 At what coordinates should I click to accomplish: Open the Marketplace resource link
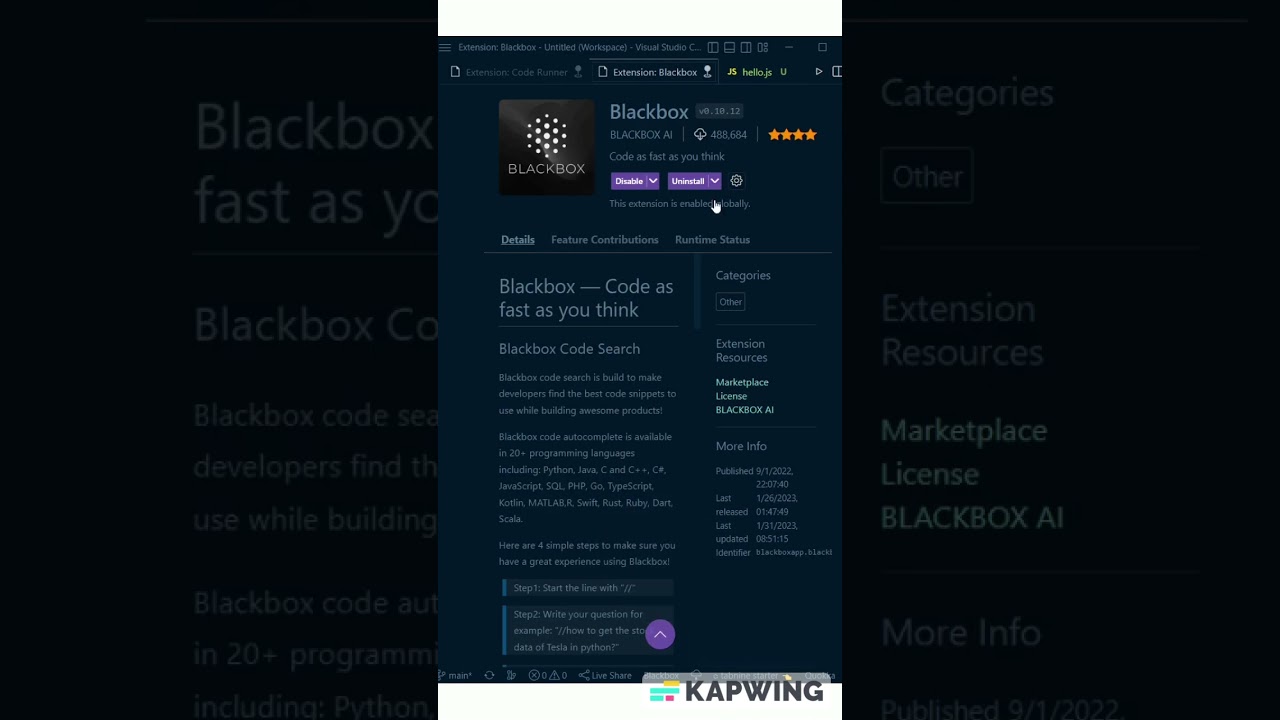(x=742, y=382)
